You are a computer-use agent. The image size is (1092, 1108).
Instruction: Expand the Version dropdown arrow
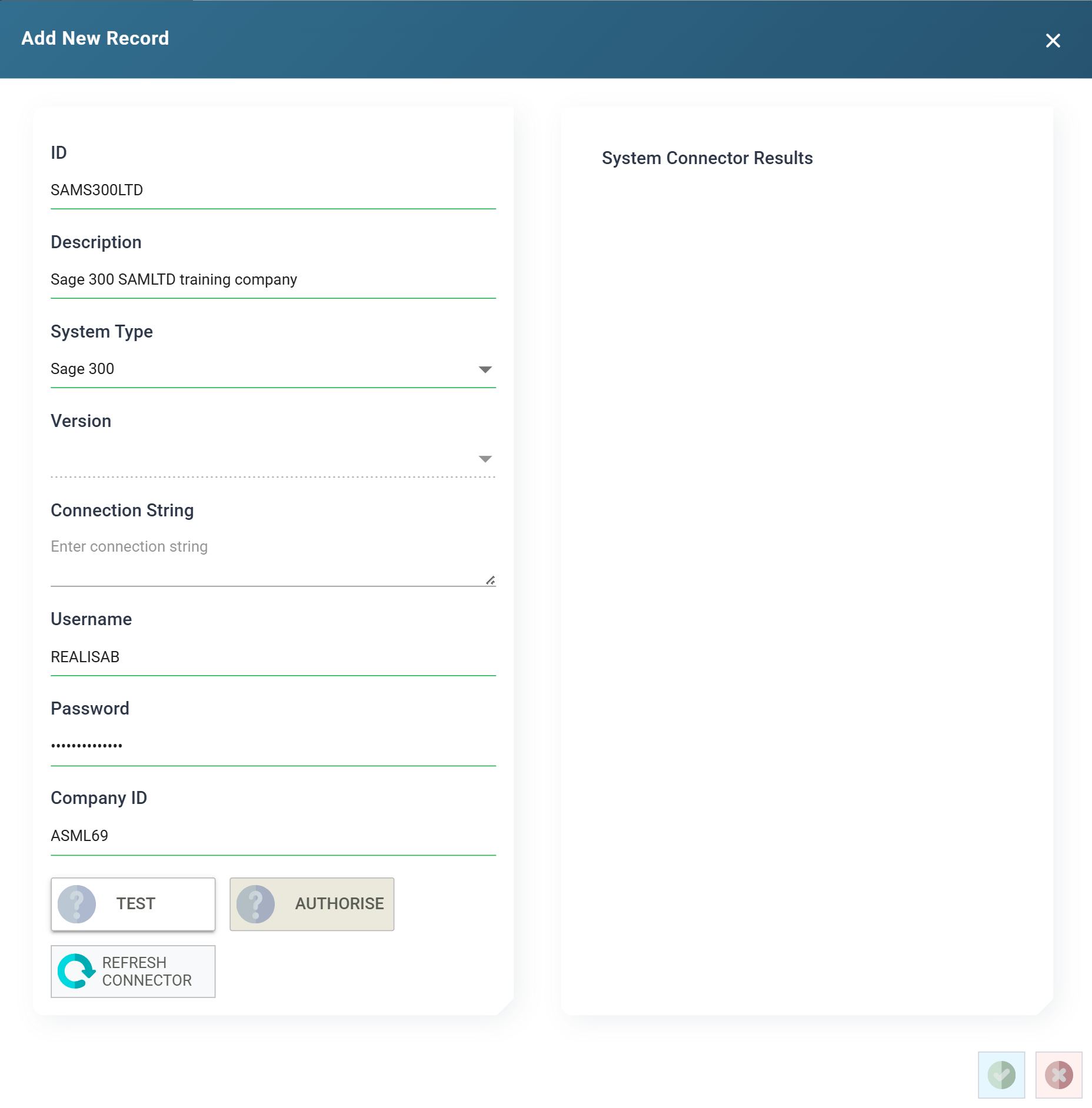coord(485,459)
